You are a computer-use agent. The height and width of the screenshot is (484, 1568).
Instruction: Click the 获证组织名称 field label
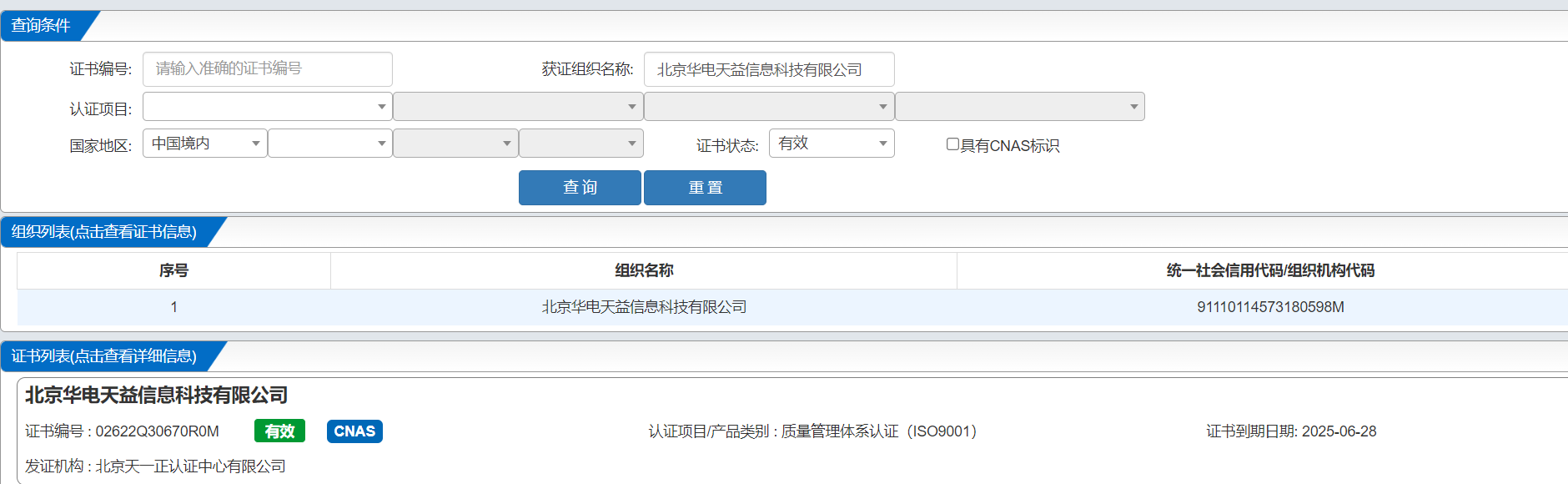tap(587, 69)
